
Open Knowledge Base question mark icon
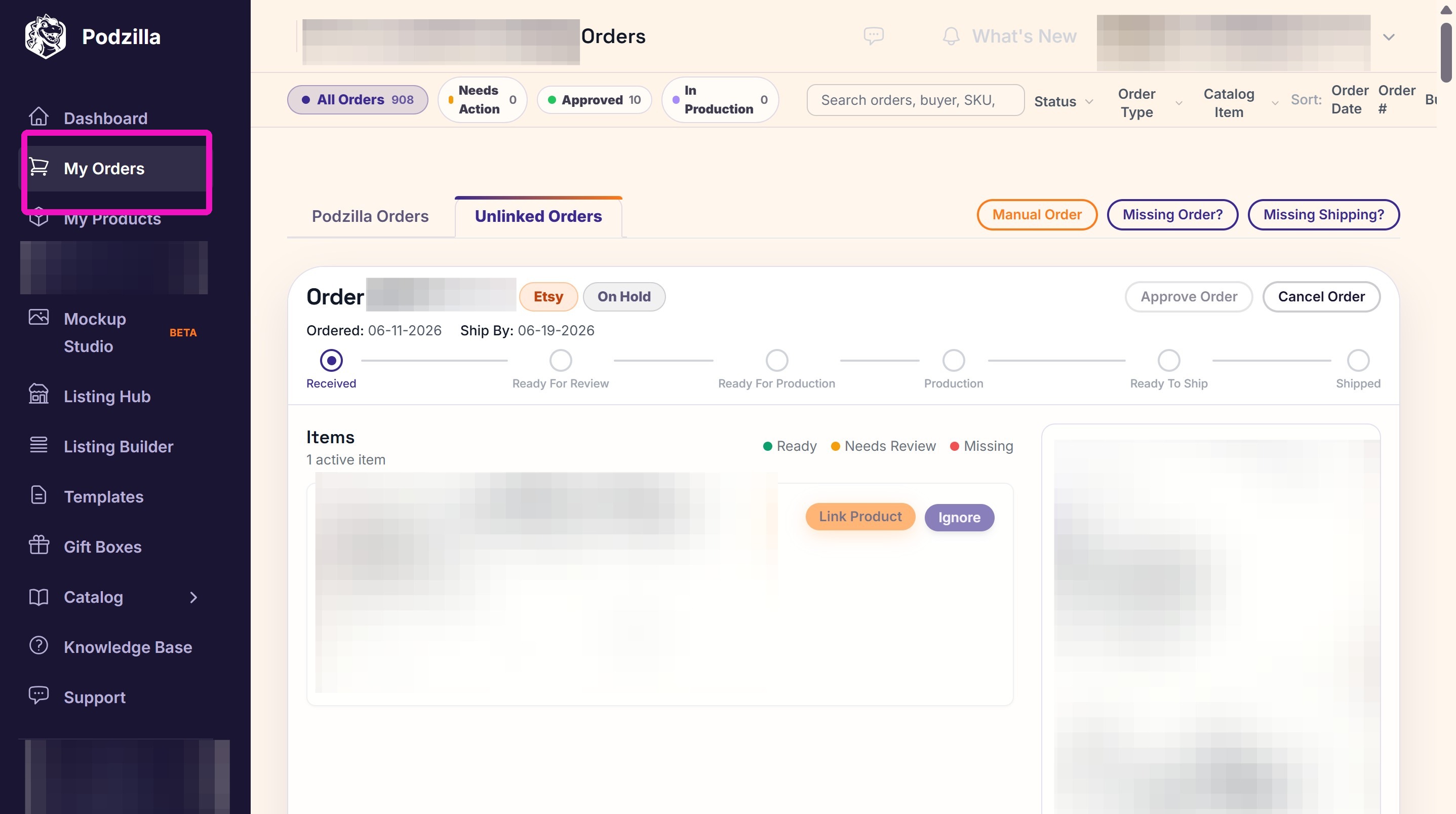(38, 645)
